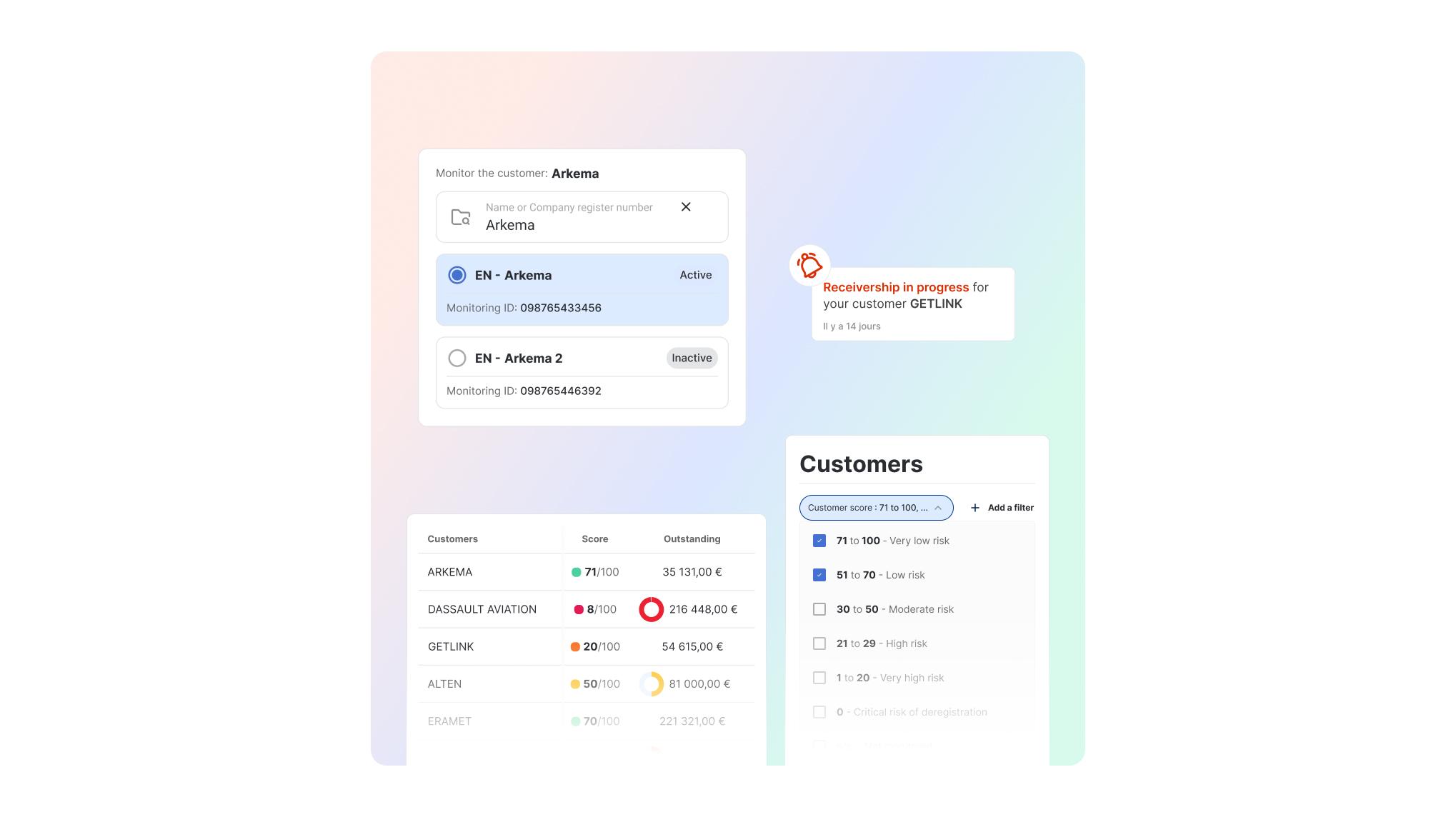Check 0 Critical risk of deregistration
The image size is (1456, 817).
click(x=819, y=712)
